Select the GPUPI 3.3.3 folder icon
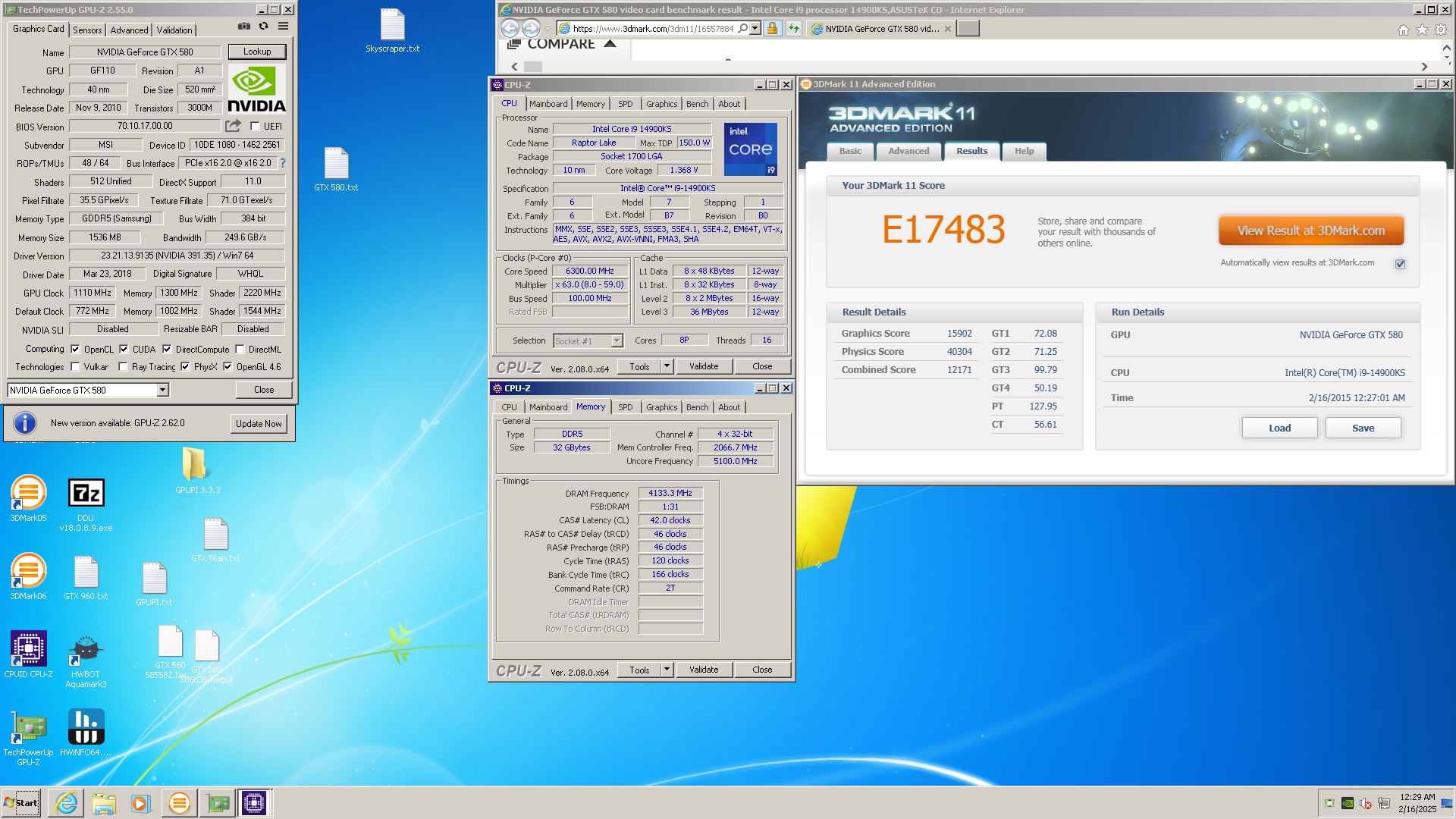This screenshot has height=819, width=1456. tap(197, 469)
